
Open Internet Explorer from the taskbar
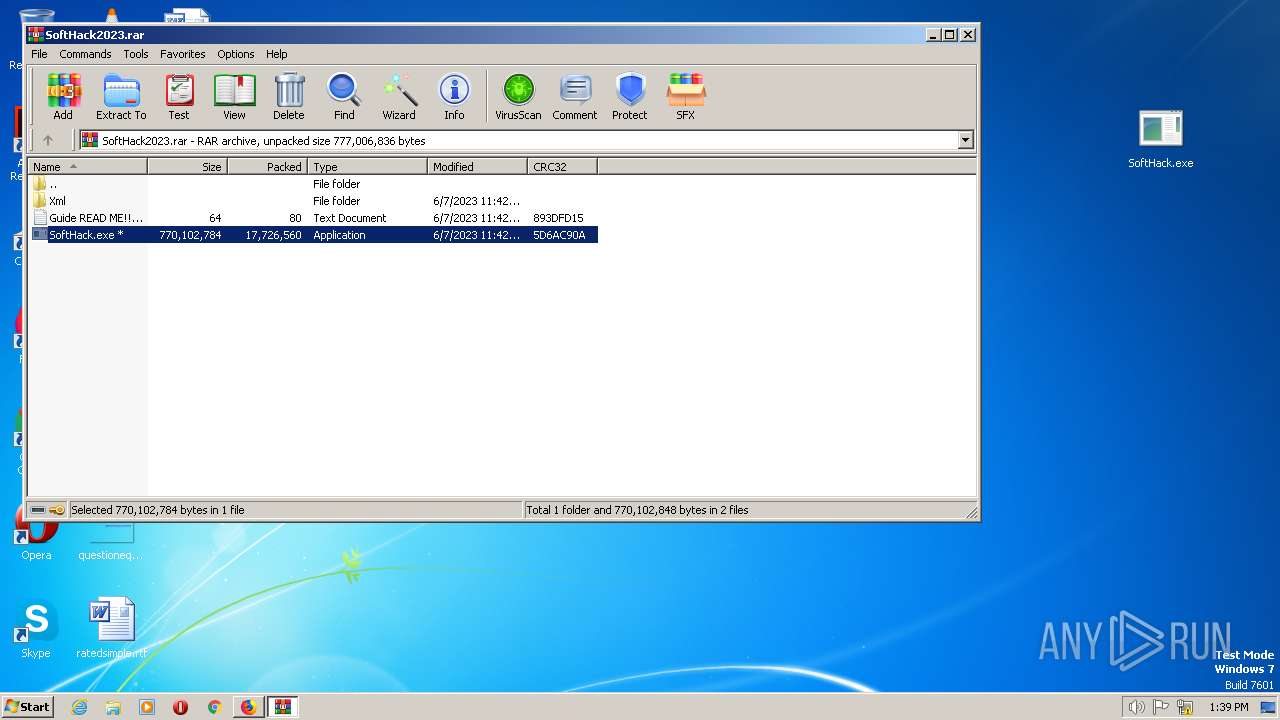(79, 707)
